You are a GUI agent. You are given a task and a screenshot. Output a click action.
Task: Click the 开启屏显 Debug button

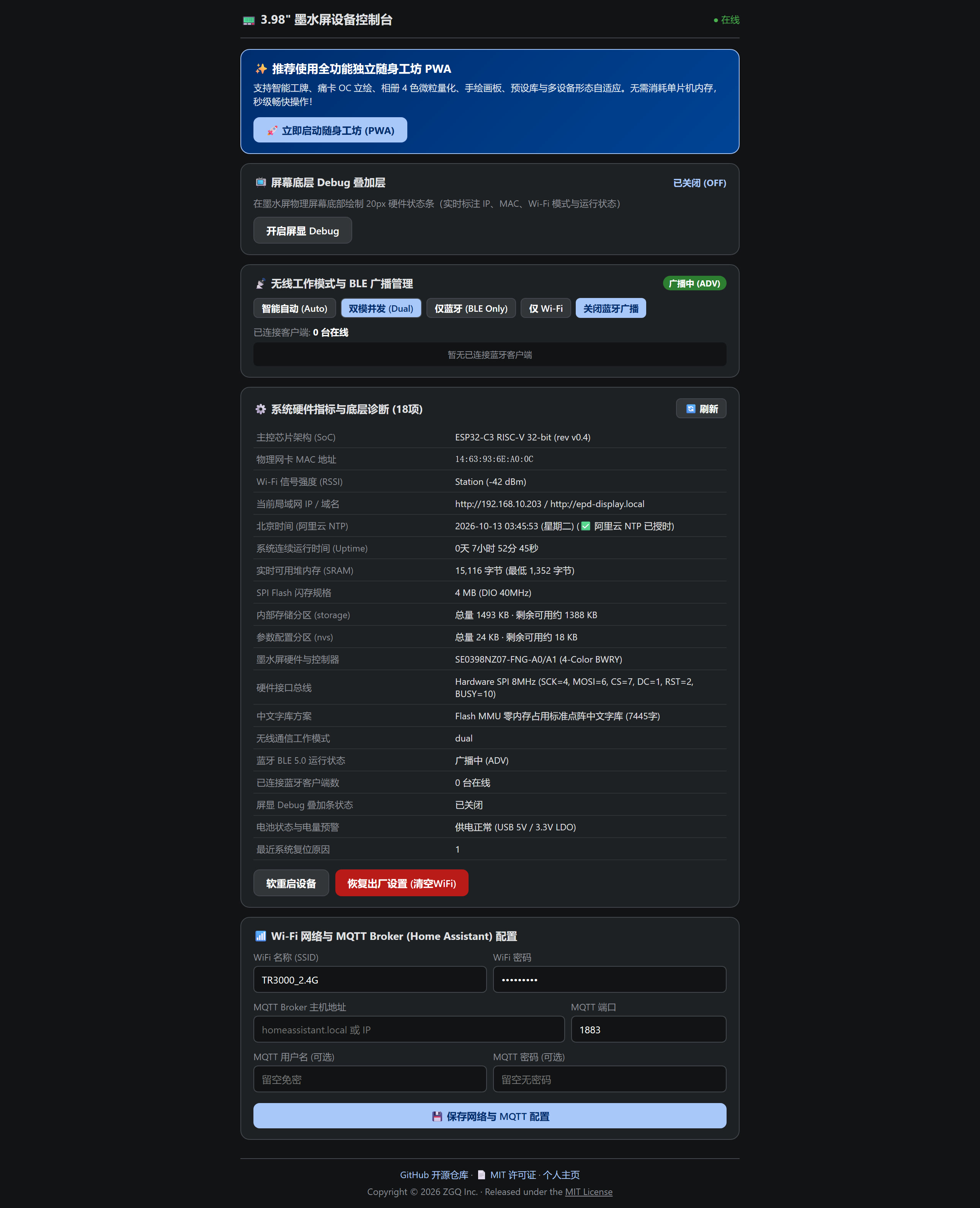302,231
